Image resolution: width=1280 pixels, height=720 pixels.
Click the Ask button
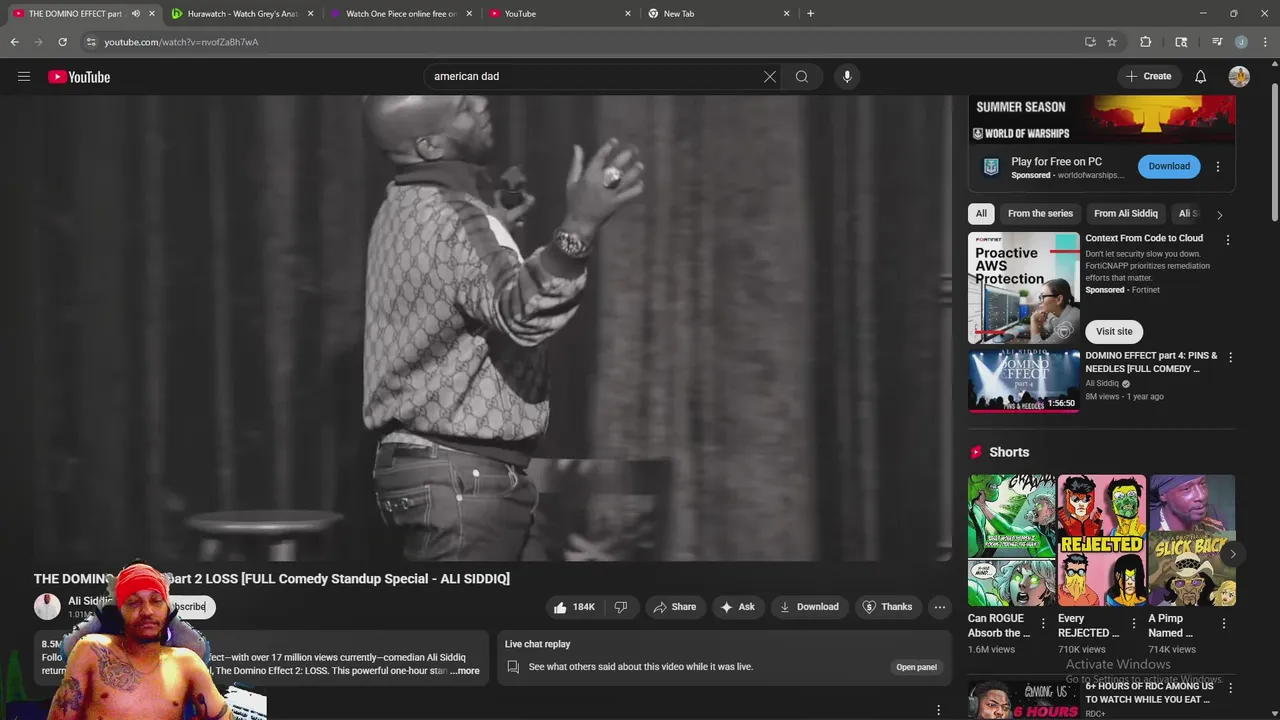737,607
